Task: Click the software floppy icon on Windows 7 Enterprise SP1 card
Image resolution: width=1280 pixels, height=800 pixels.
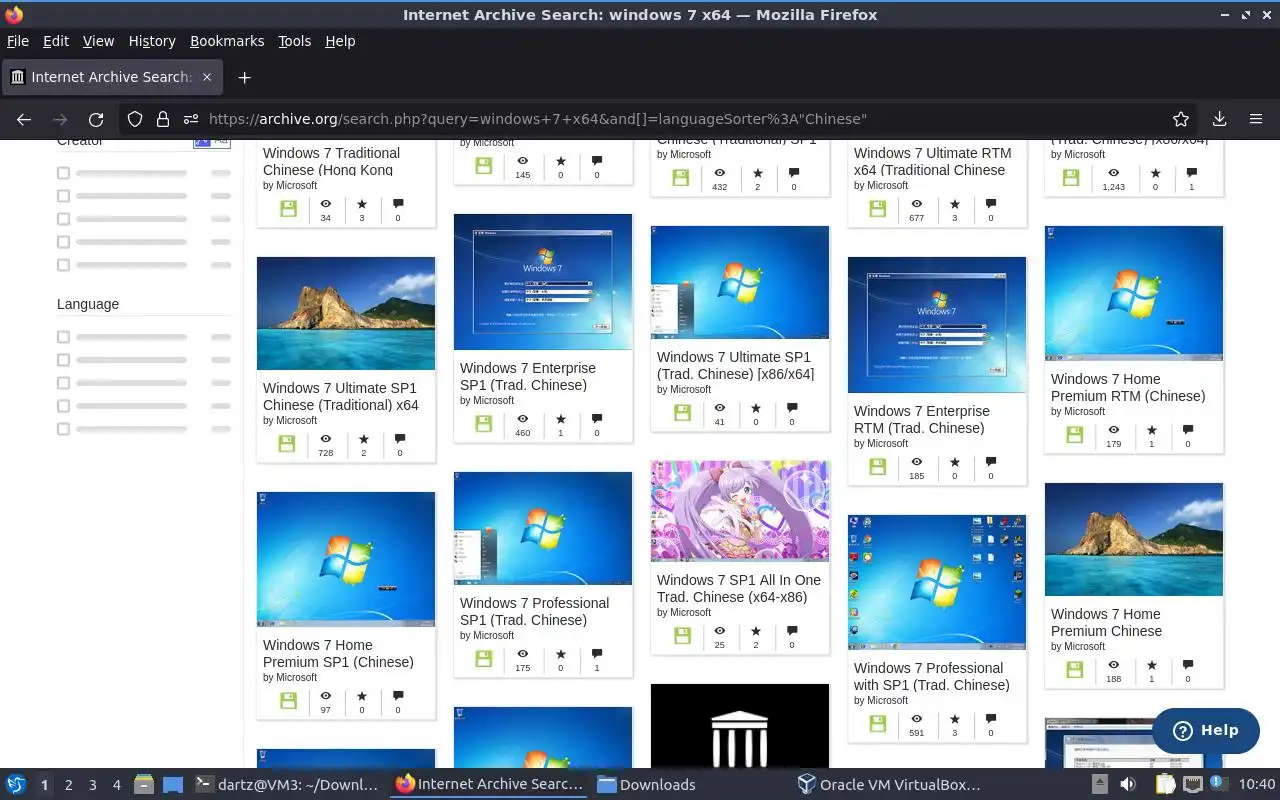Action: click(484, 424)
